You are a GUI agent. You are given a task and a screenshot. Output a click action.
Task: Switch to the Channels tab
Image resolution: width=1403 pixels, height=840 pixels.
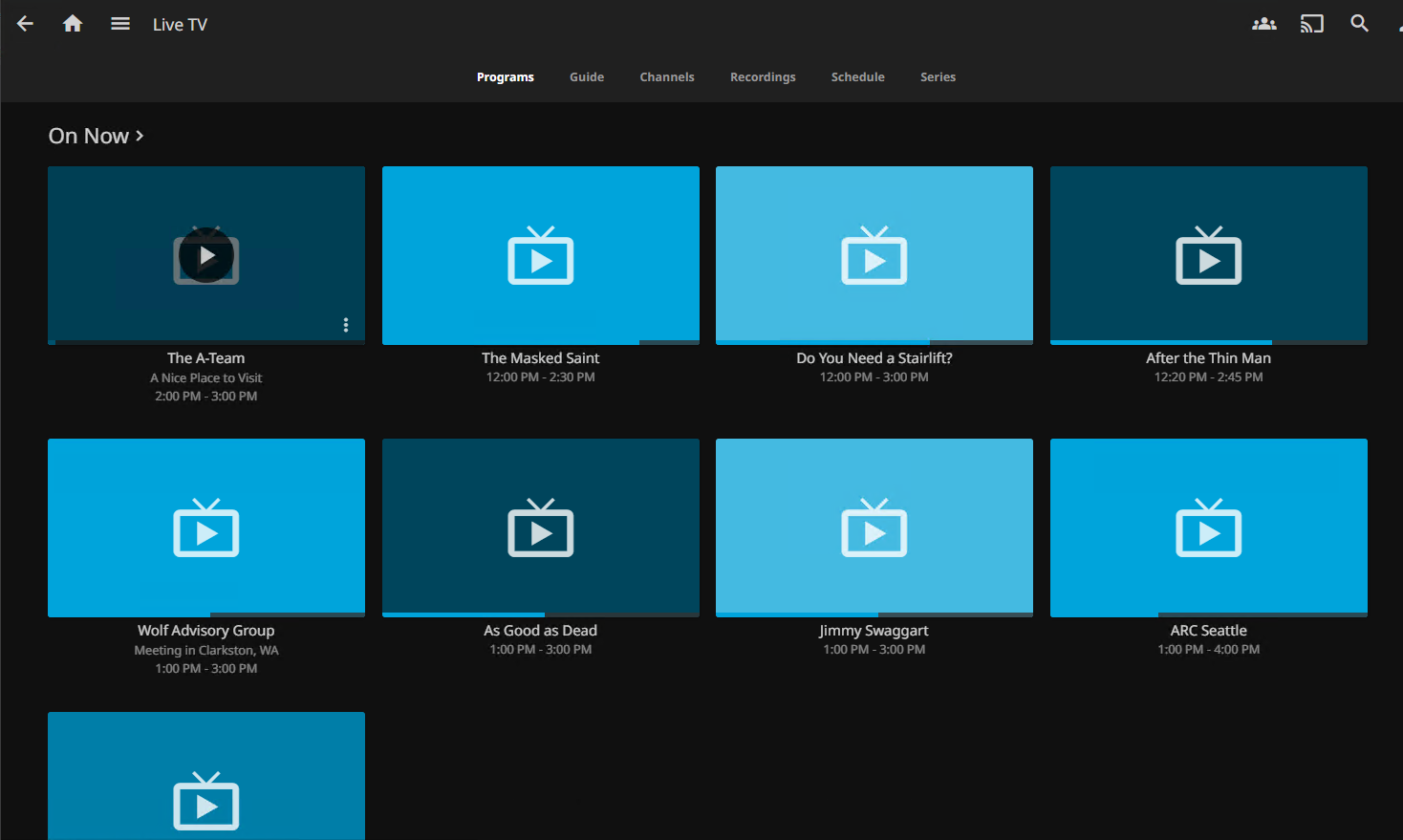pyautogui.click(x=667, y=77)
